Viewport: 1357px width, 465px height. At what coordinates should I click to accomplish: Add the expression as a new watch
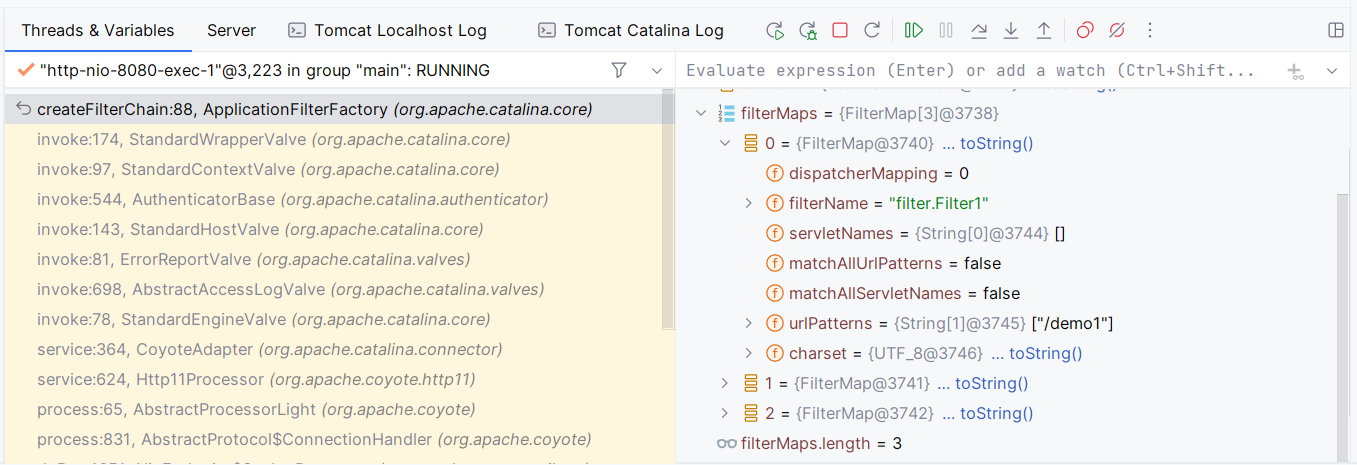(x=1296, y=71)
